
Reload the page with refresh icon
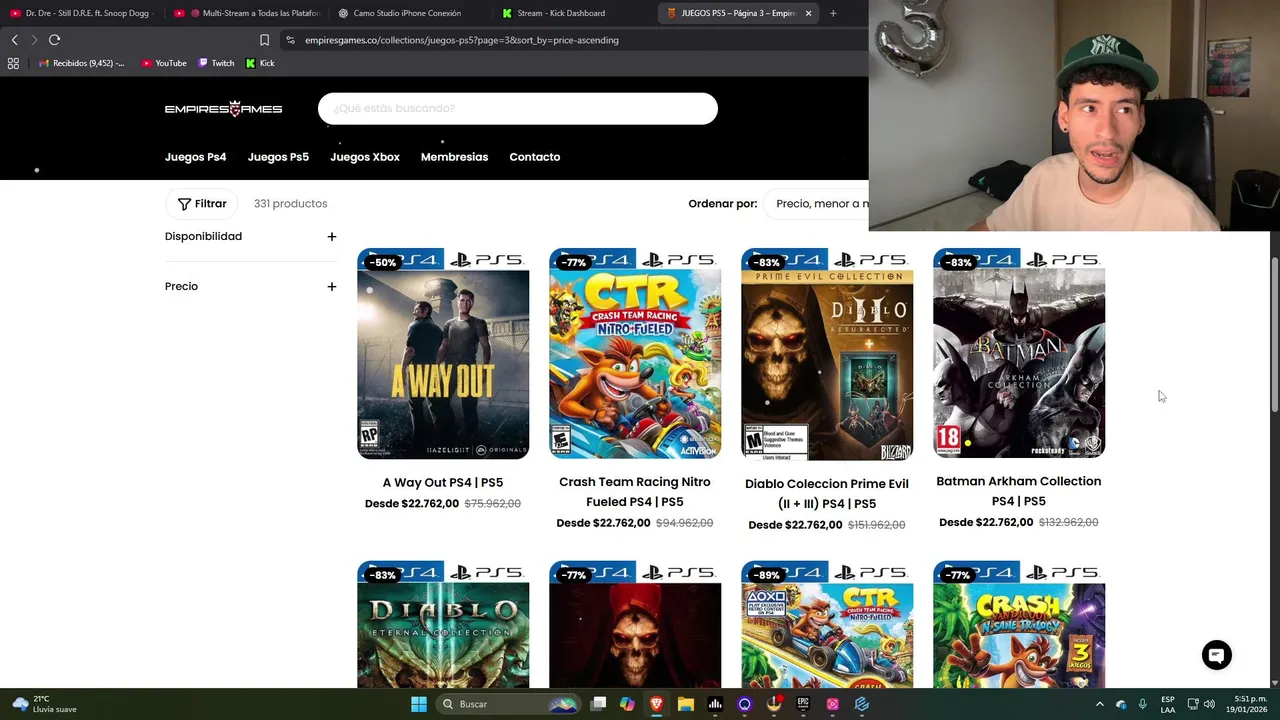coord(55,40)
